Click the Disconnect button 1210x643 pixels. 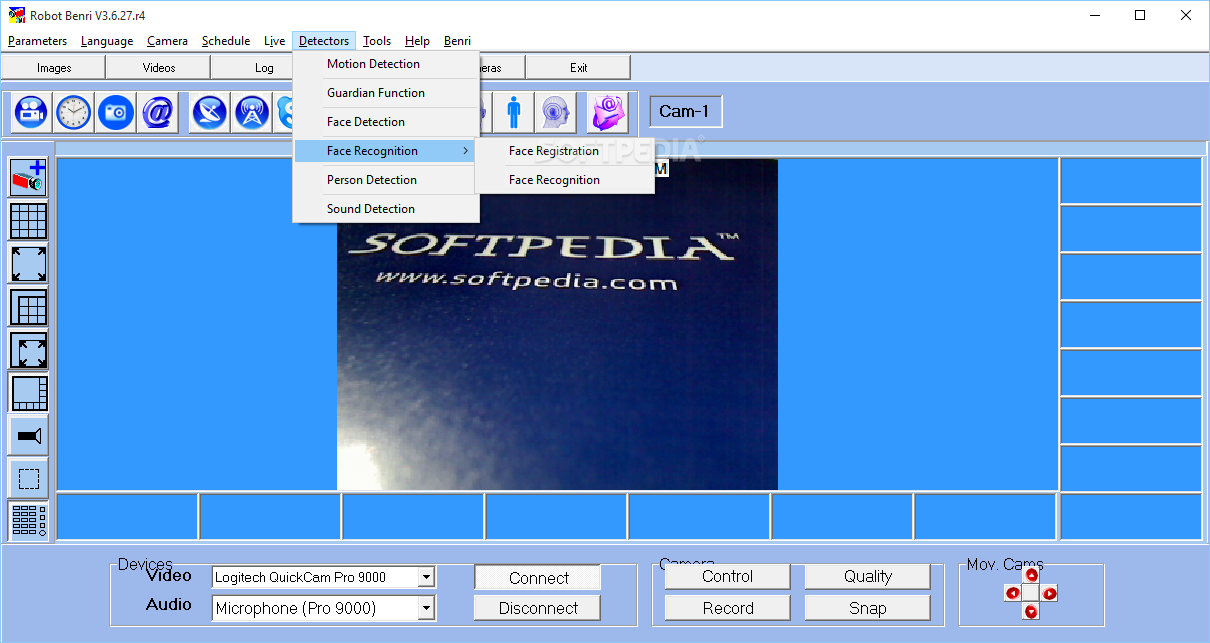(538, 608)
